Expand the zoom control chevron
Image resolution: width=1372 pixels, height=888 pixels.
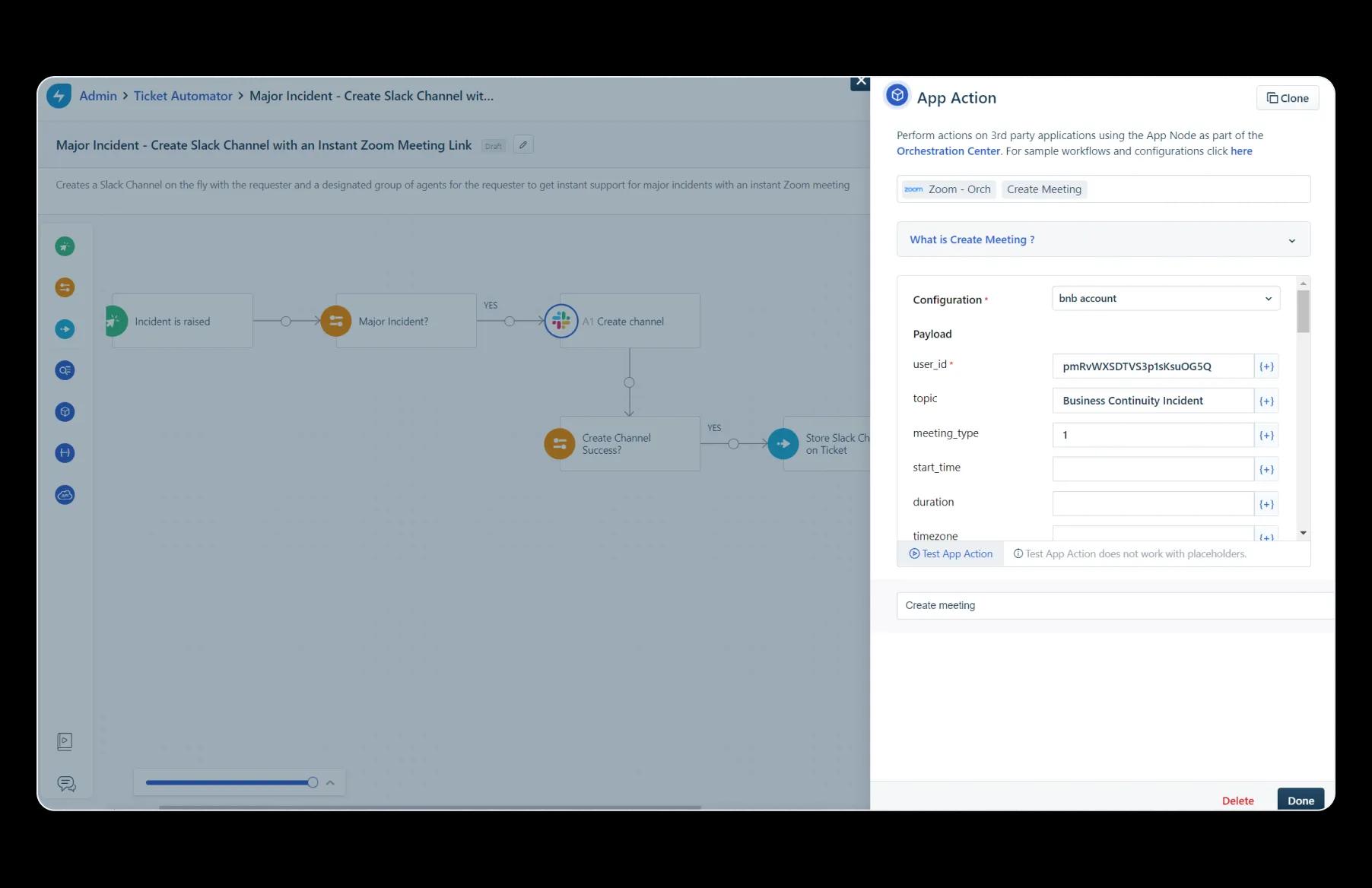coord(330,782)
